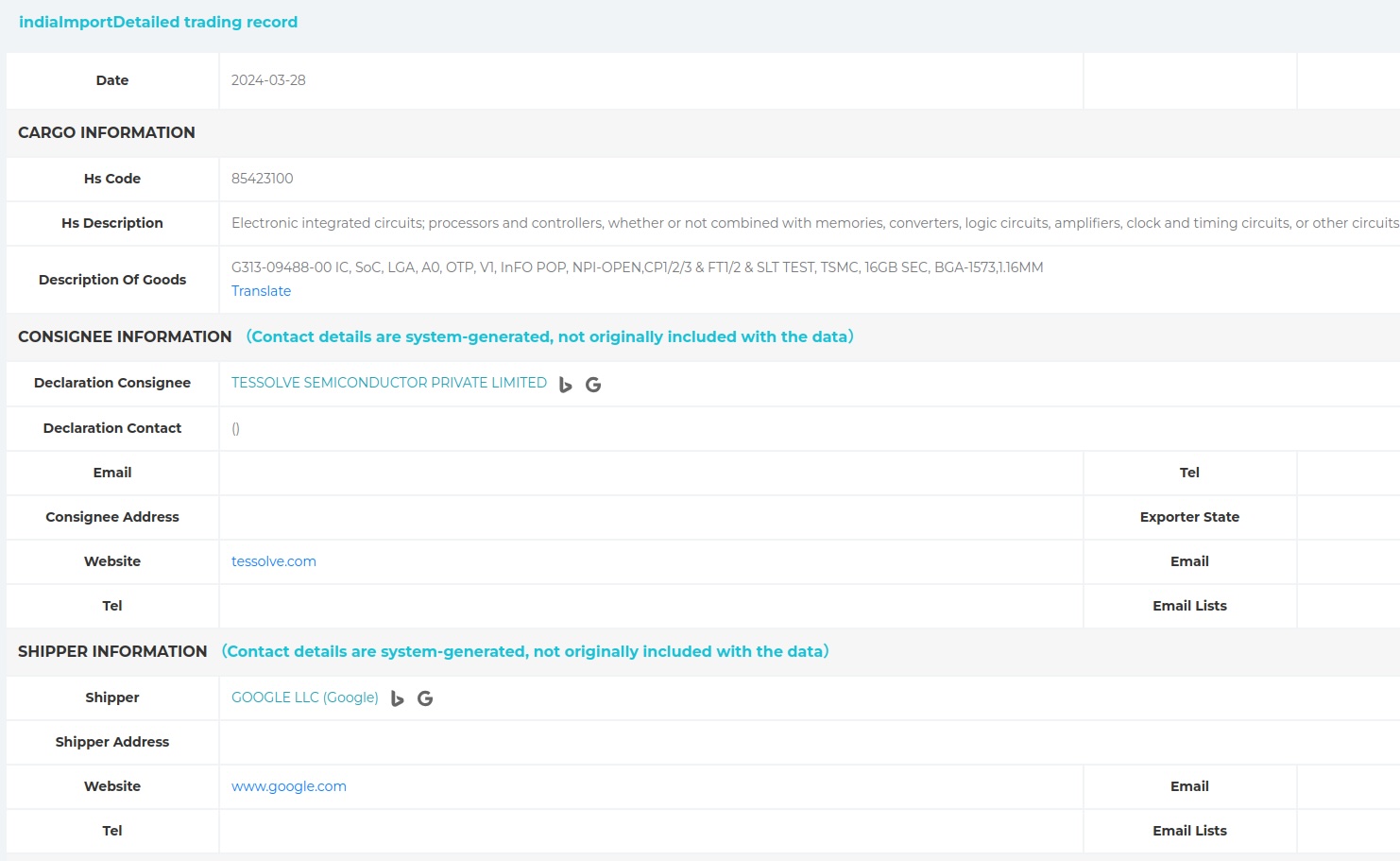Click the CARGO INFORMATION section header
The height and width of the screenshot is (861, 1400).
point(107,132)
